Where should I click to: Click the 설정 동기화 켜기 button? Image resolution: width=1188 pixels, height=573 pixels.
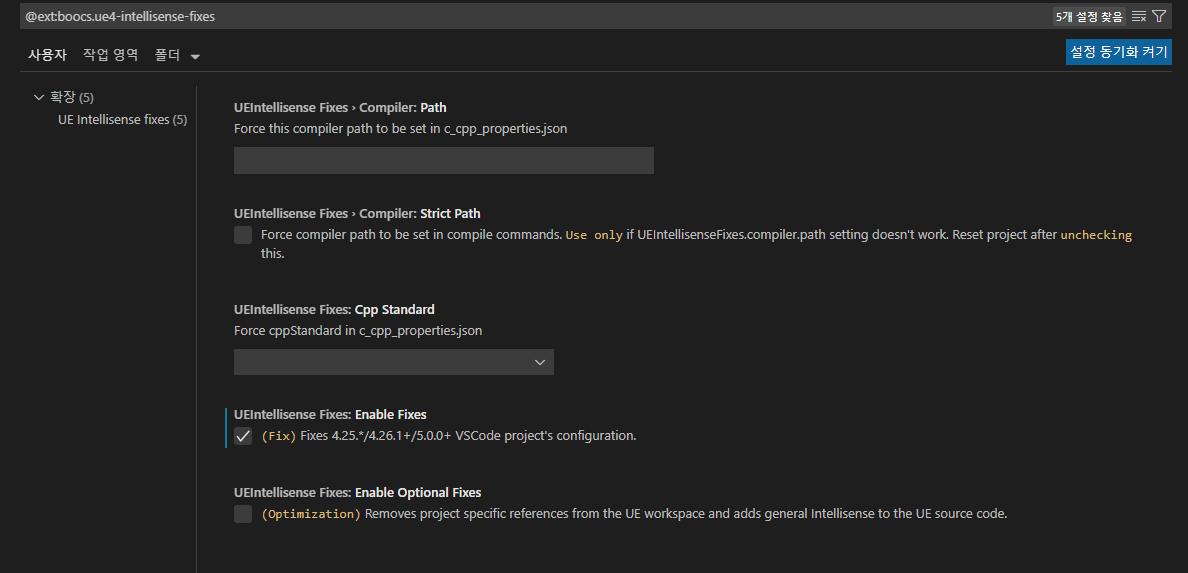click(1118, 52)
